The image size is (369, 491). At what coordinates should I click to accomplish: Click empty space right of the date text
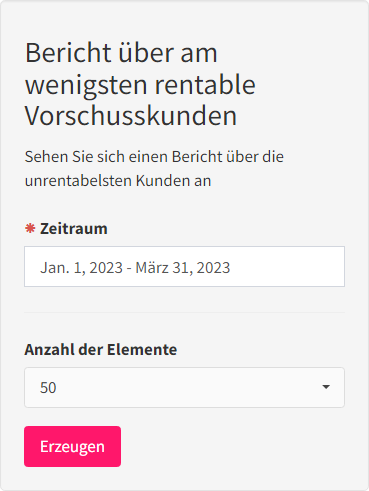[287, 267]
